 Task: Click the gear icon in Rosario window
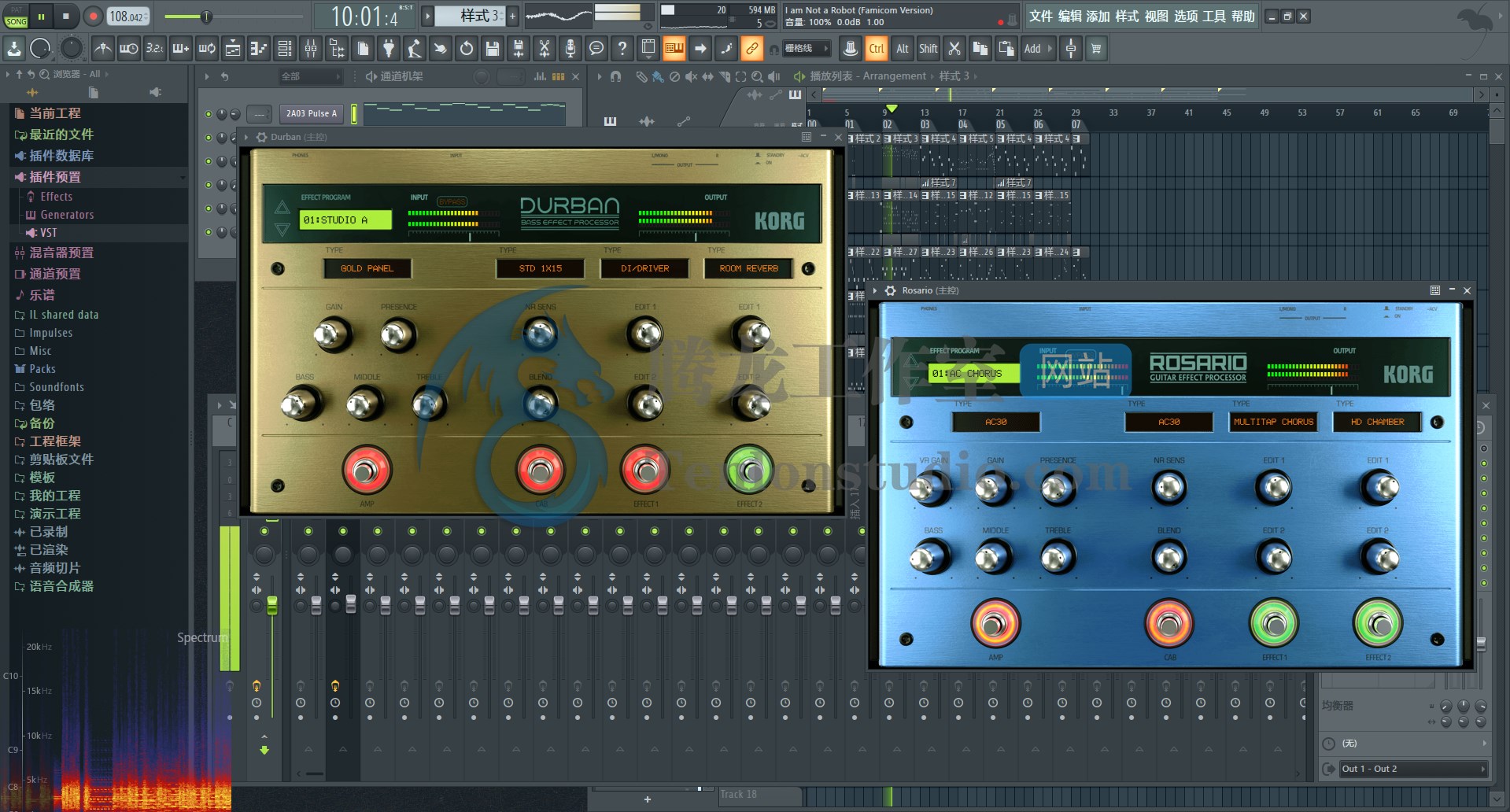891,290
